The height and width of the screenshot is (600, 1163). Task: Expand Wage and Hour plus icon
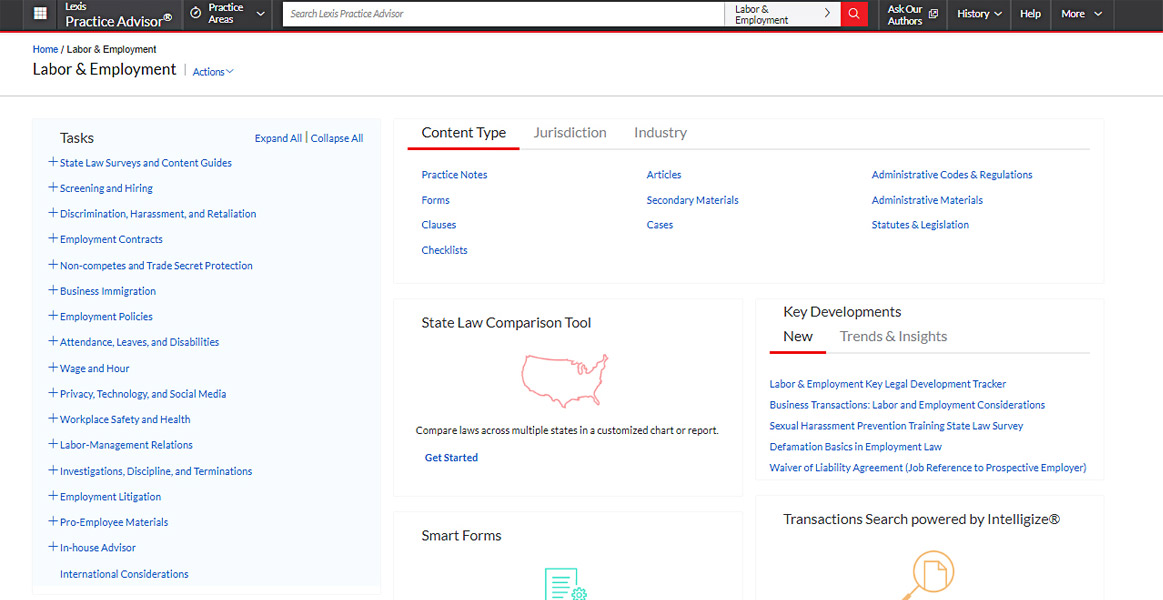(x=53, y=368)
